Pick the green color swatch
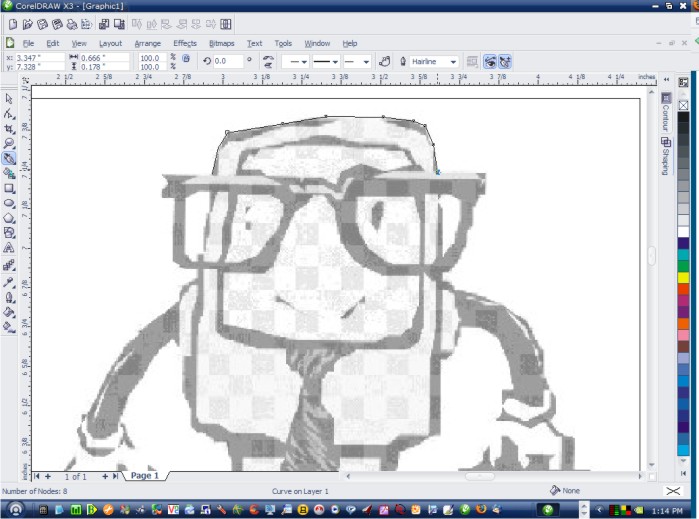Image resolution: width=699 pixels, height=519 pixels. (x=683, y=266)
